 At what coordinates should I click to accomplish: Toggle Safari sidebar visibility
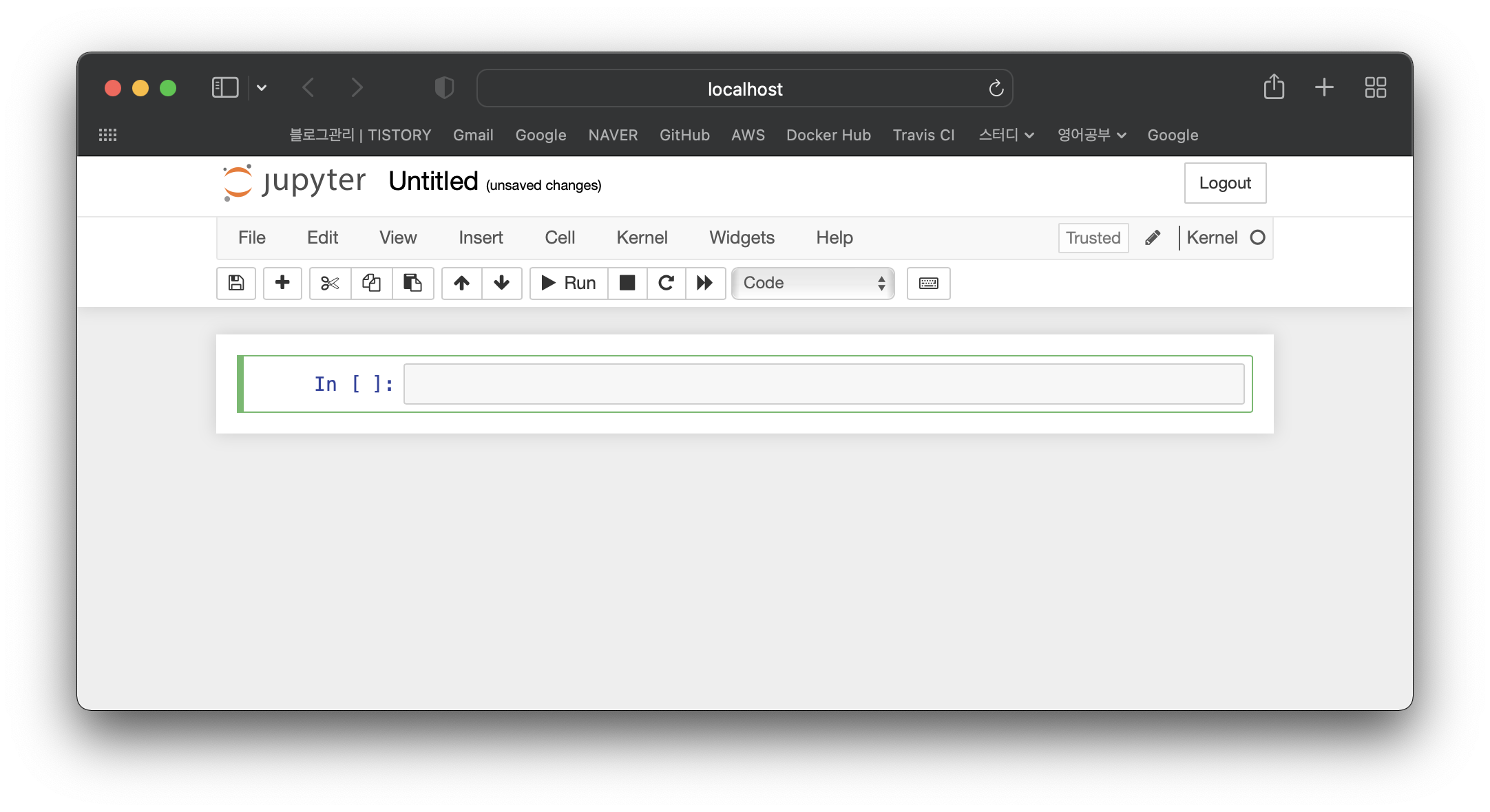click(225, 87)
